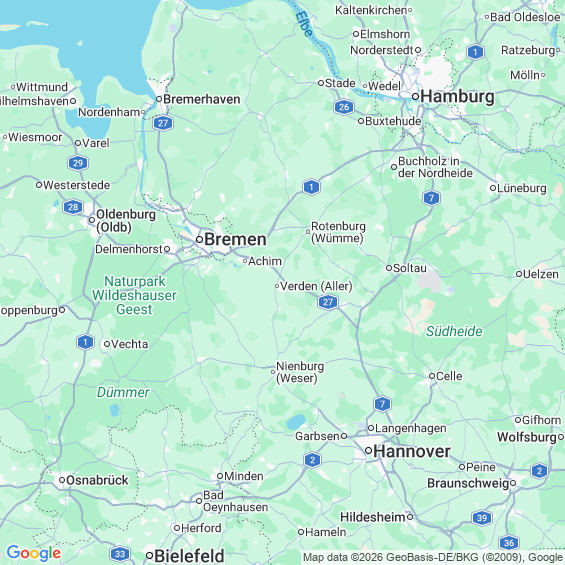Click the route 33 shield near Bielefeld

[x=120, y=554]
